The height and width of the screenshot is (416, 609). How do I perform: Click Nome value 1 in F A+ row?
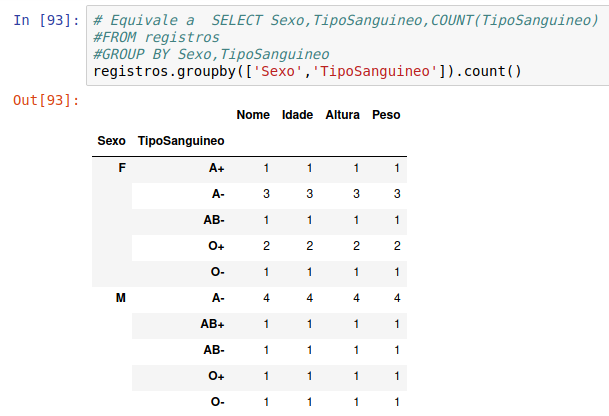pos(266,168)
